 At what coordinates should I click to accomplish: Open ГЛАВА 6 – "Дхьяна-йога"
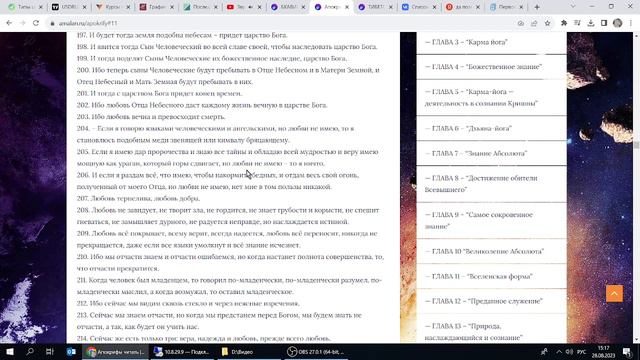[x=468, y=128]
